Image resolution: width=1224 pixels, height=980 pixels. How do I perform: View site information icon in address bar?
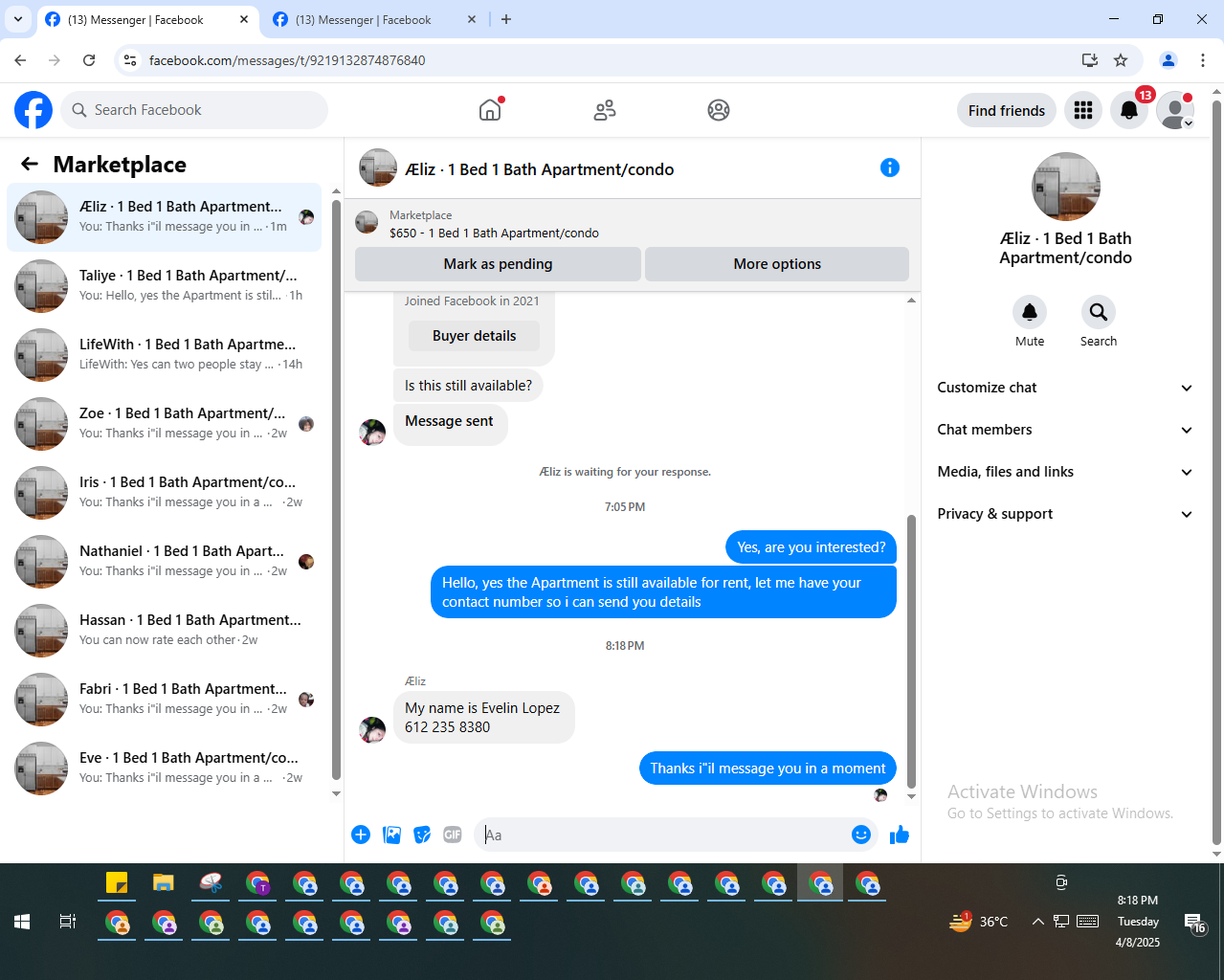point(131,60)
